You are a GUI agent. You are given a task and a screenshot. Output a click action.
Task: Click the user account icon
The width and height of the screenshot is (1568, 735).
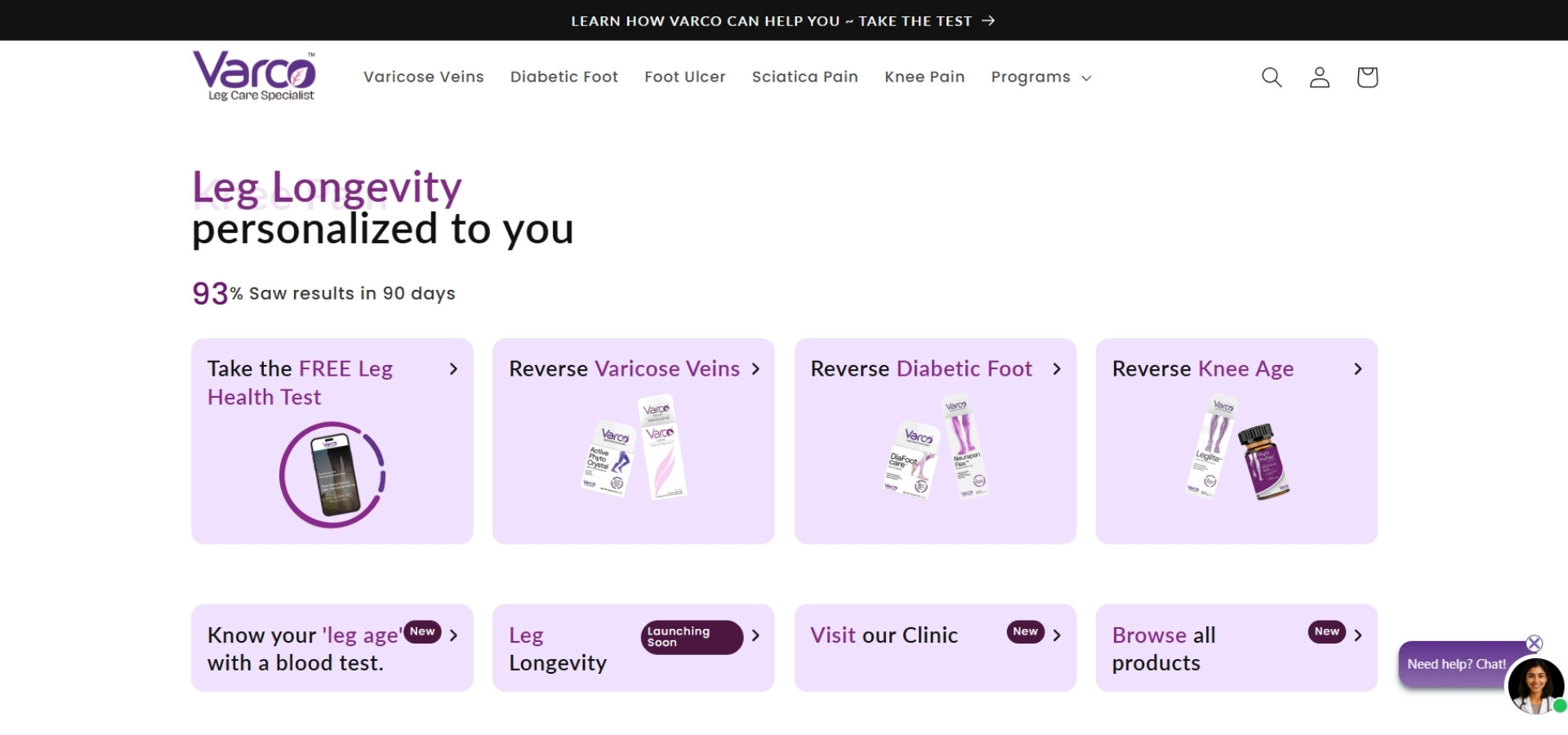(1320, 77)
